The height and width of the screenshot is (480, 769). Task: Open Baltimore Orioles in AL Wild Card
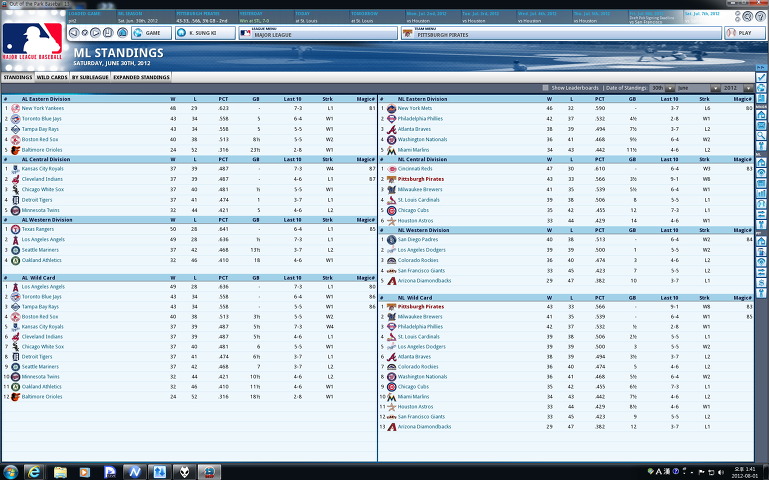(42, 397)
